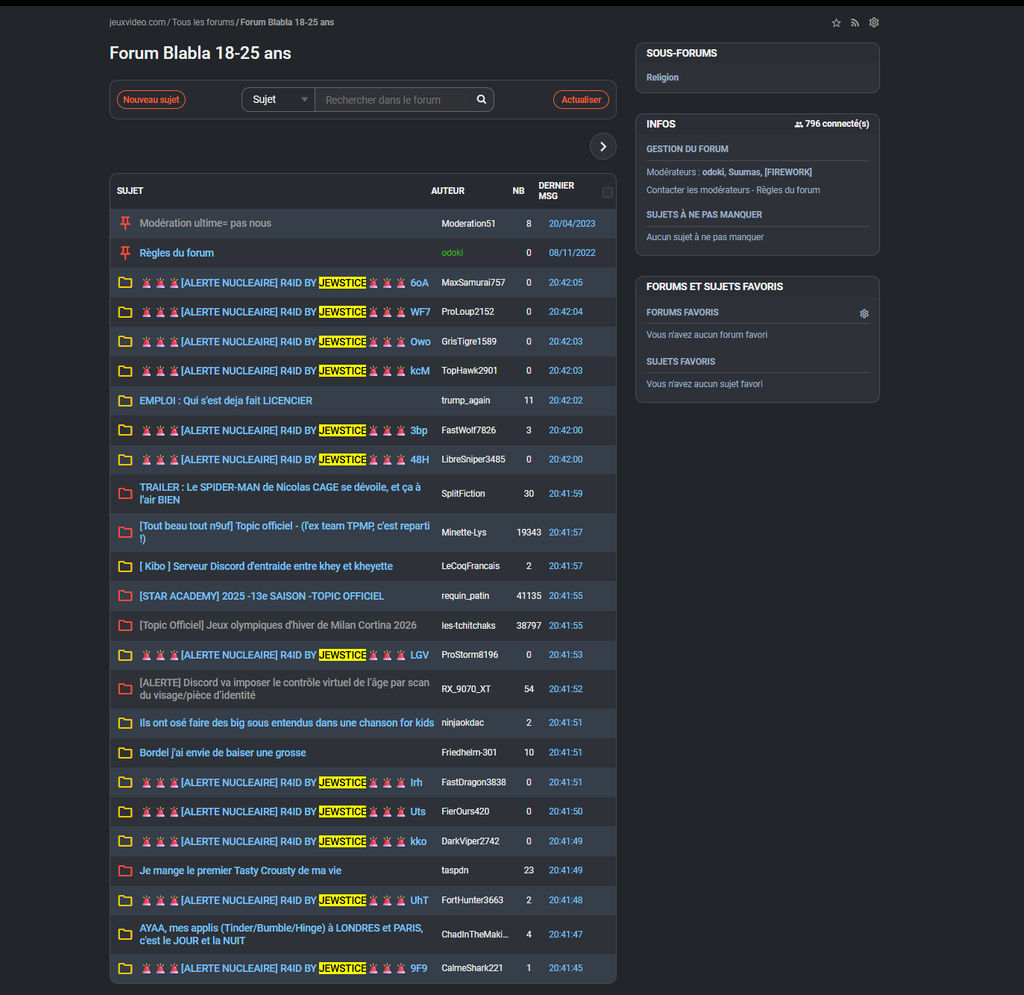Go to jeuxvideo.com breadcrumb home
The width and height of the screenshot is (1024, 995).
[137, 22]
